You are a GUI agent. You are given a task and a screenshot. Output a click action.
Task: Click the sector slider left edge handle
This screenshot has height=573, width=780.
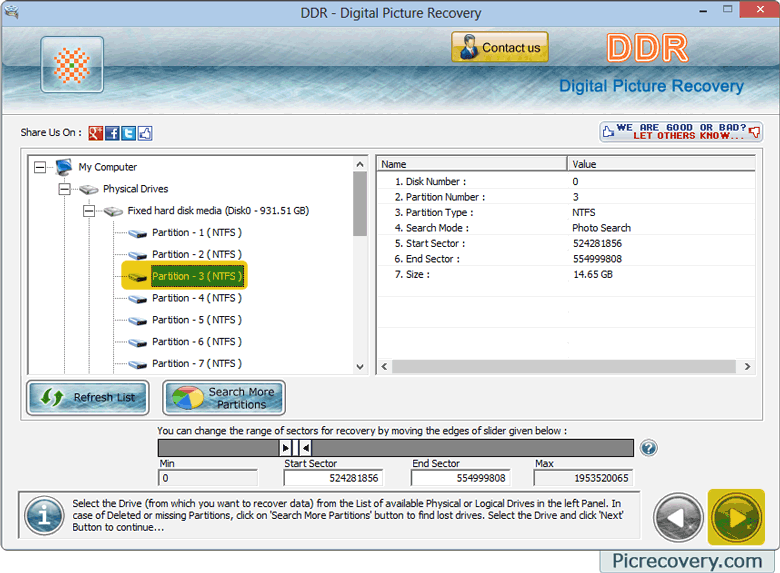point(286,448)
